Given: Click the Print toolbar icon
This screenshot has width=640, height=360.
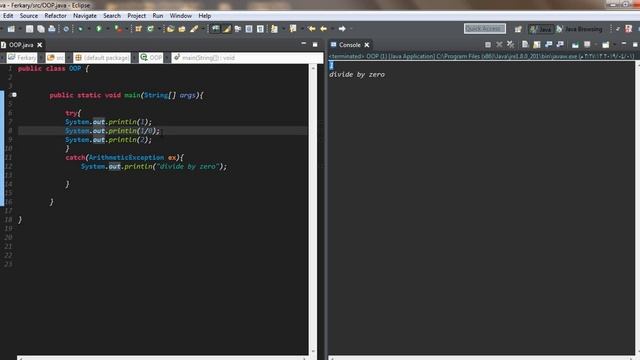Looking at the screenshot, I should click(x=52, y=29).
